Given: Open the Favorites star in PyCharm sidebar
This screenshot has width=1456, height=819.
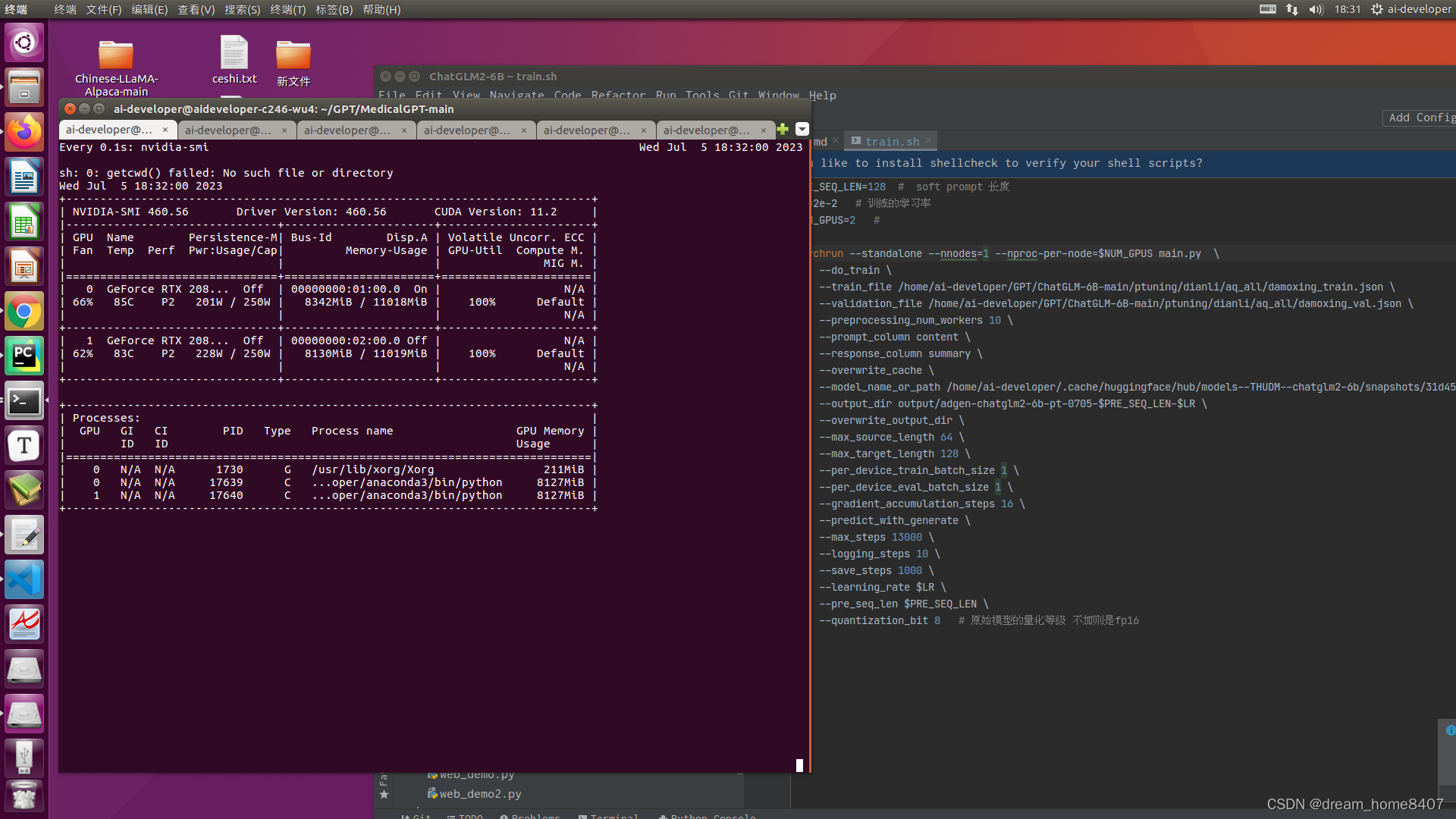Looking at the screenshot, I should click(384, 795).
